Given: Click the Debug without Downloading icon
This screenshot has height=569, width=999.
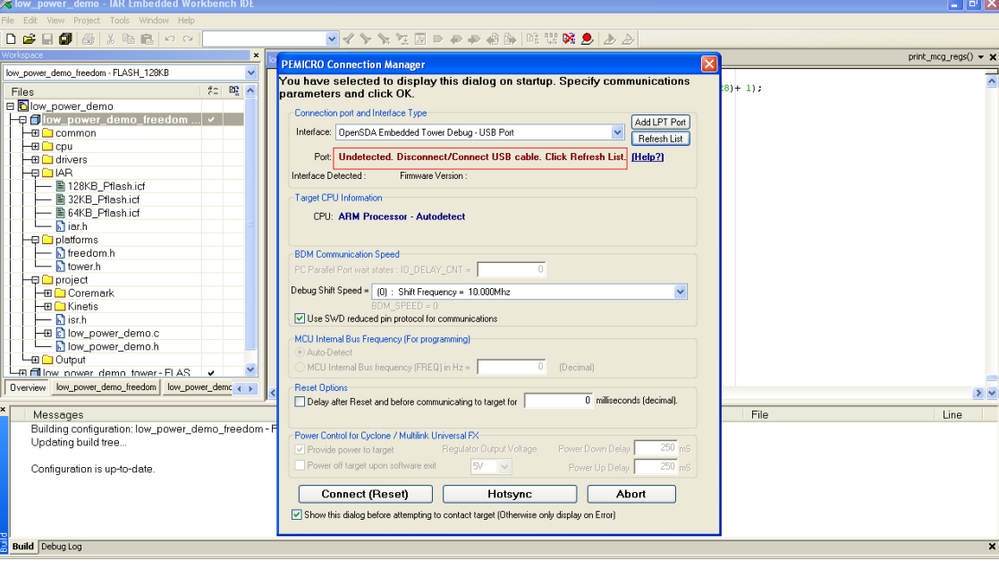Looking at the screenshot, I should [x=628, y=40].
